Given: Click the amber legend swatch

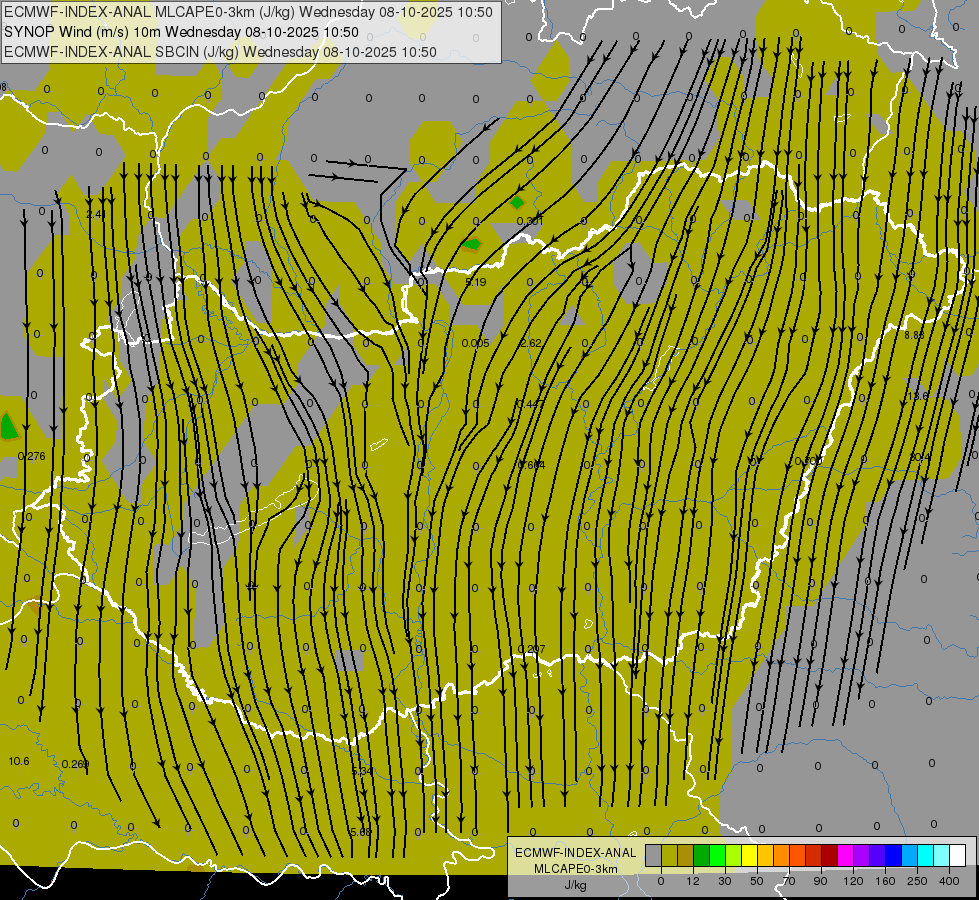Looking at the screenshot, I should coord(765,855).
